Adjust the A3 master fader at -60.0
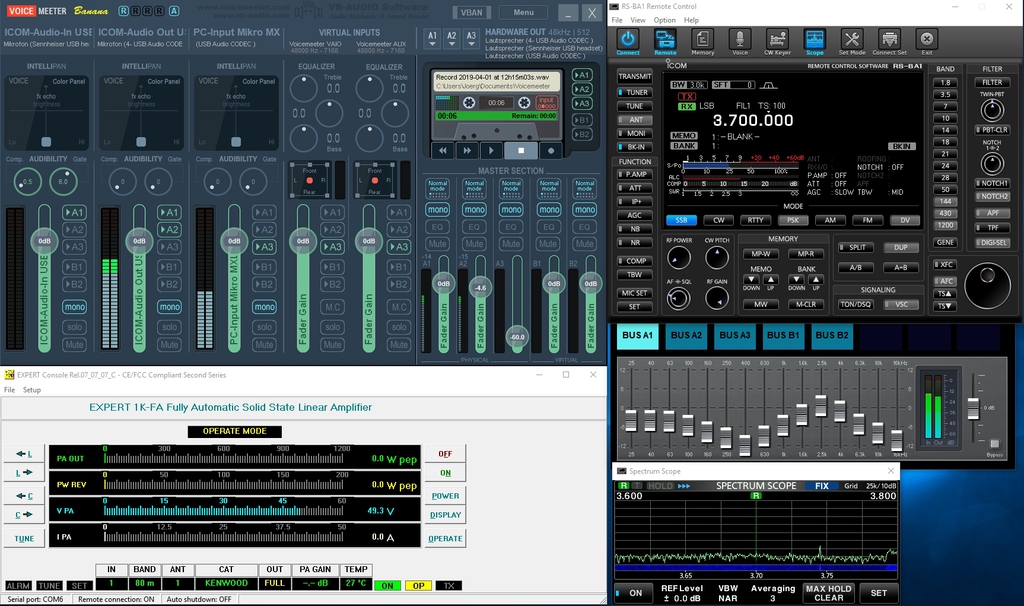Screen dimensions: 1024x606 (x=517, y=337)
